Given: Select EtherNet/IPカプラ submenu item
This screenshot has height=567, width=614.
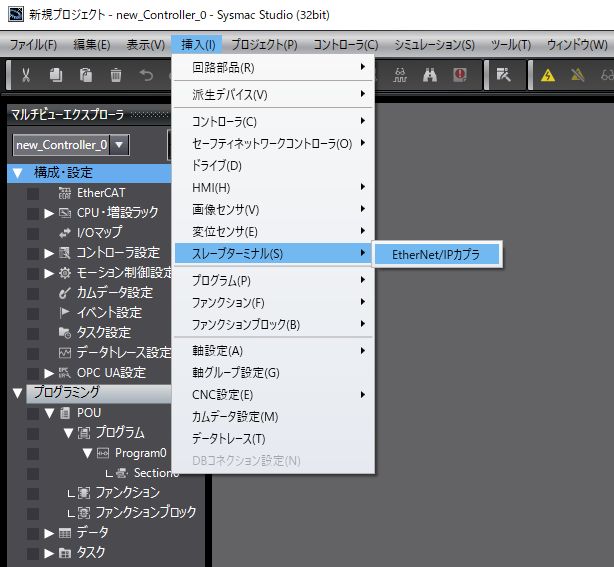Looking at the screenshot, I should [436, 255].
